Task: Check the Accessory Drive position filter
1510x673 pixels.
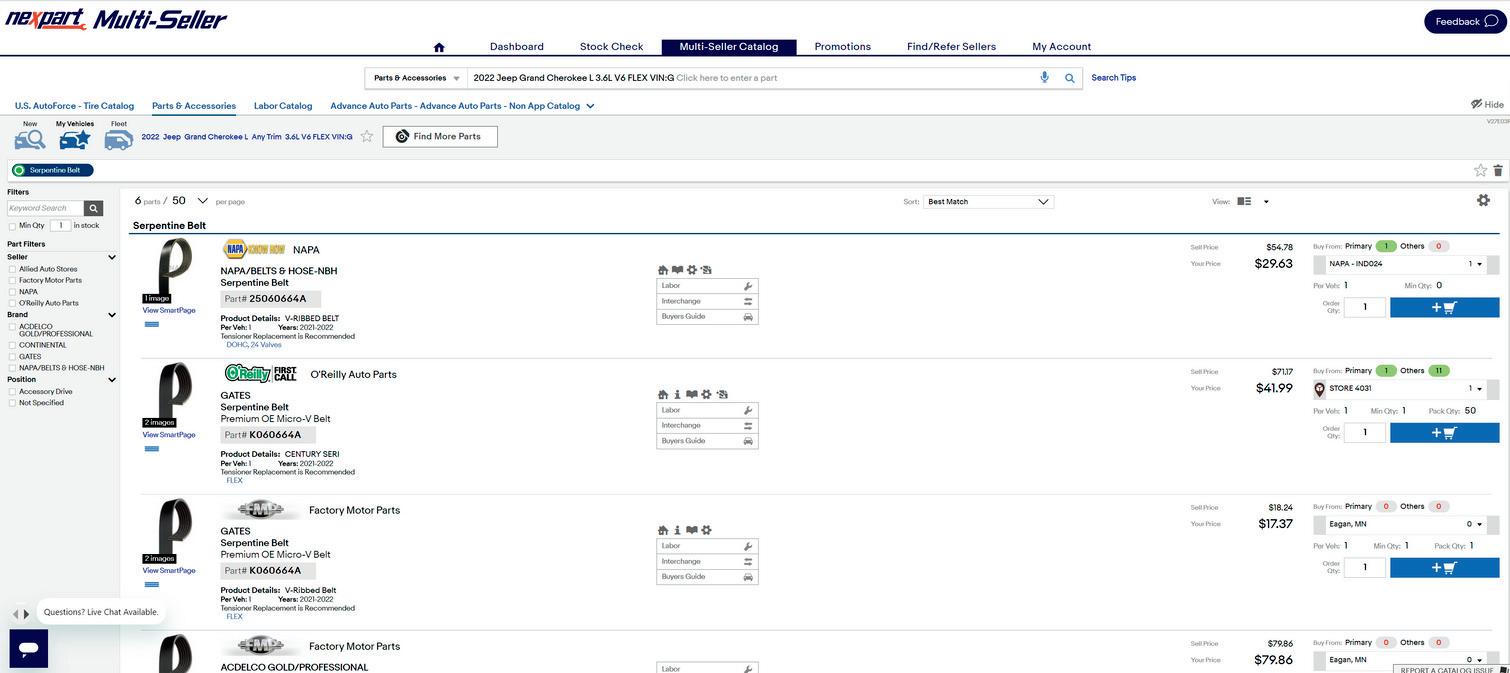Action: coord(12,391)
